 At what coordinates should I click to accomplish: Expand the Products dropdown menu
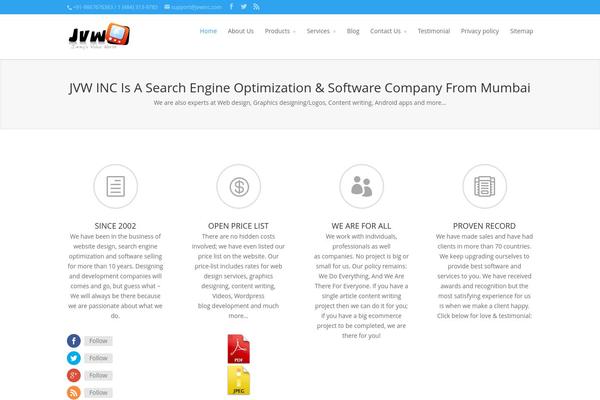(280, 31)
